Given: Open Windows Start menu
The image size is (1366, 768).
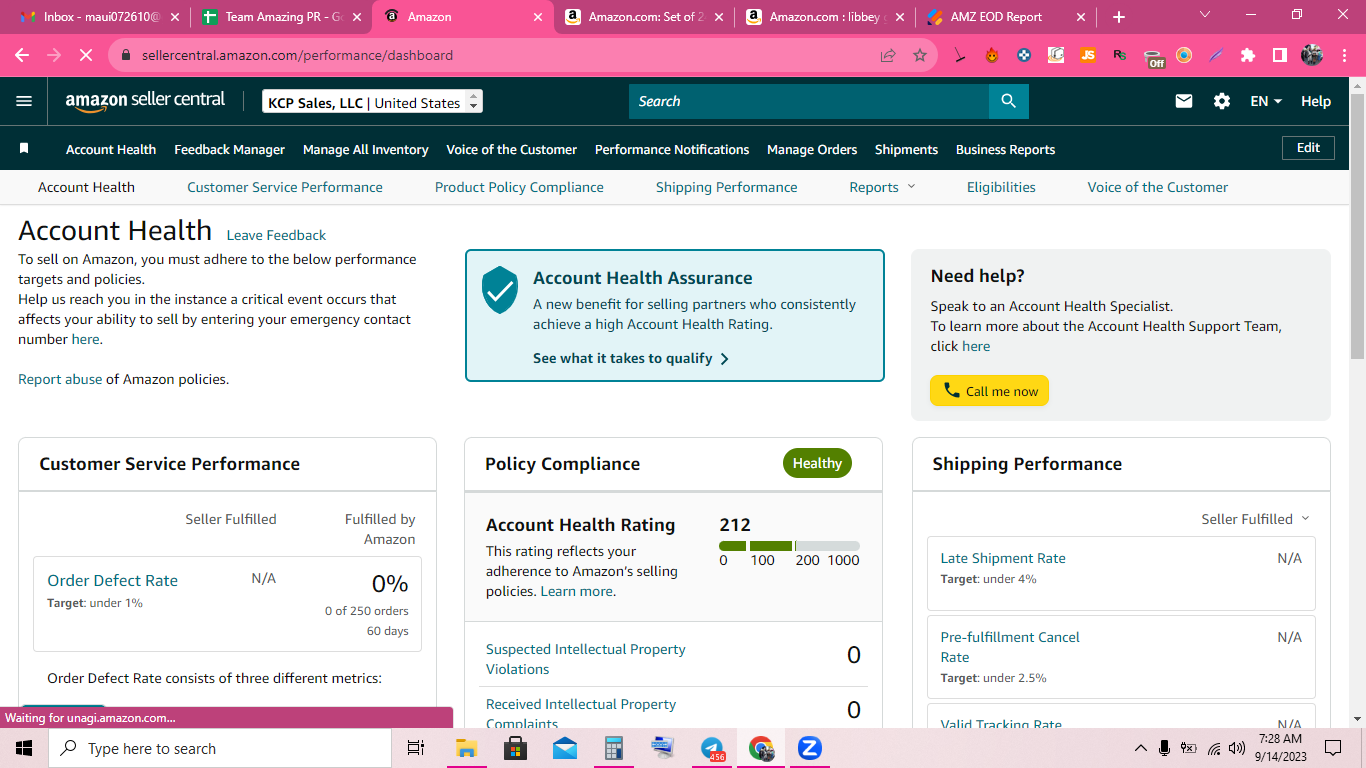Looking at the screenshot, I should (x=24, y=748).
